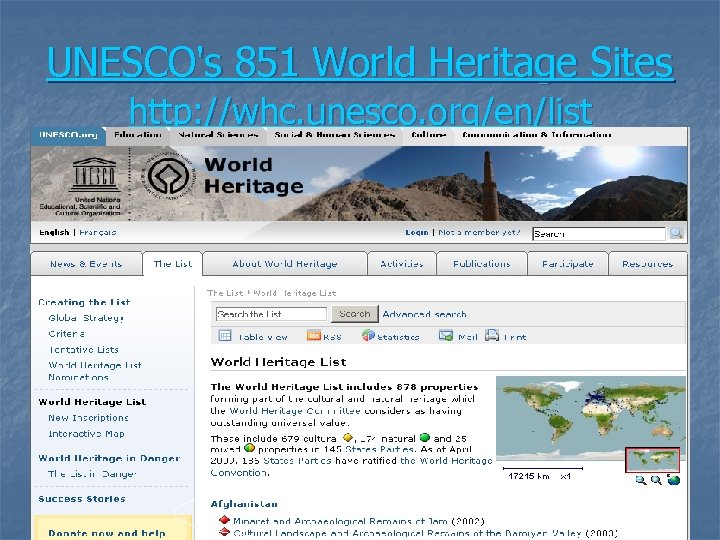Image resolution: width=720 pixels, height=540 pixels.
Task: Open the Activities tab
Action: [402, 264]
